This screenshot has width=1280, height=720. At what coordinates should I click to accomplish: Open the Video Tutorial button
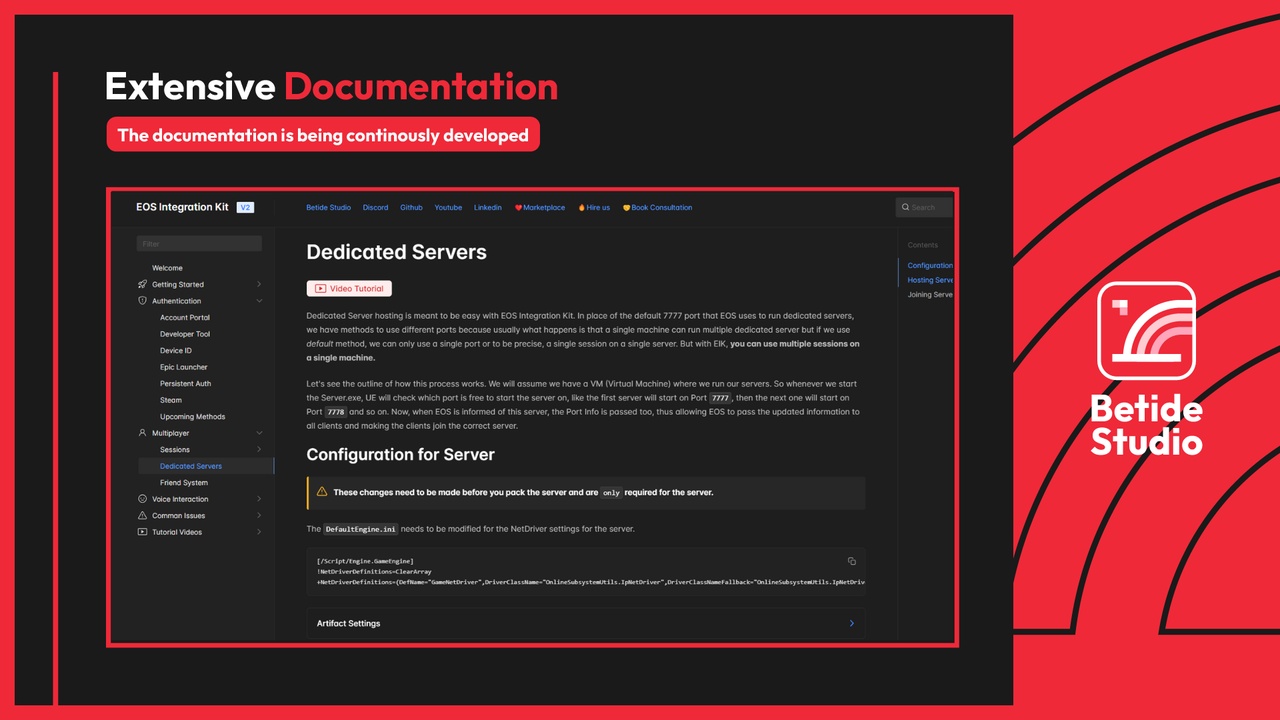(x=348, y=288)
